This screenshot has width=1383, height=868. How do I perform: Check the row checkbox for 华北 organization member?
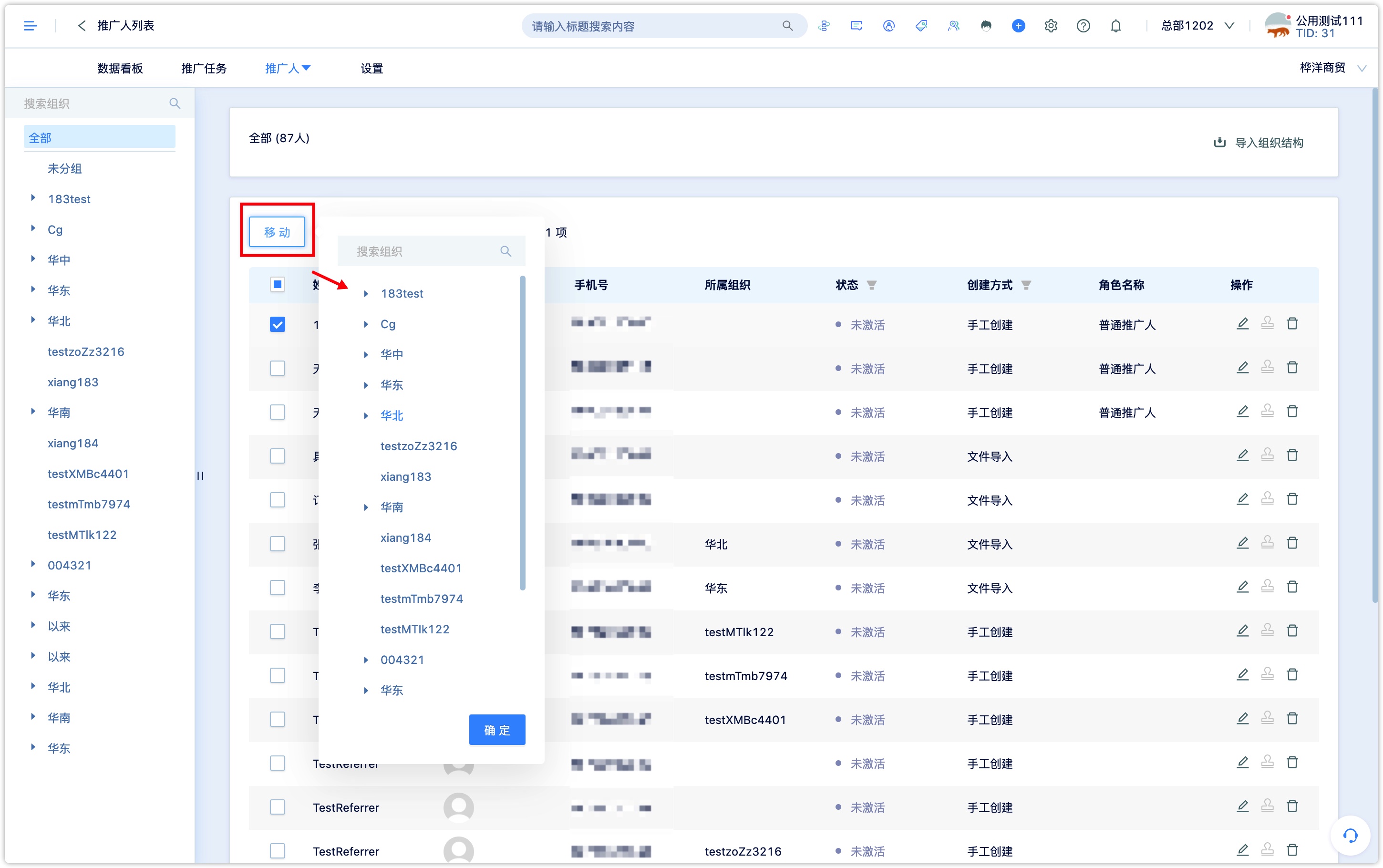(x=277, y=544)
